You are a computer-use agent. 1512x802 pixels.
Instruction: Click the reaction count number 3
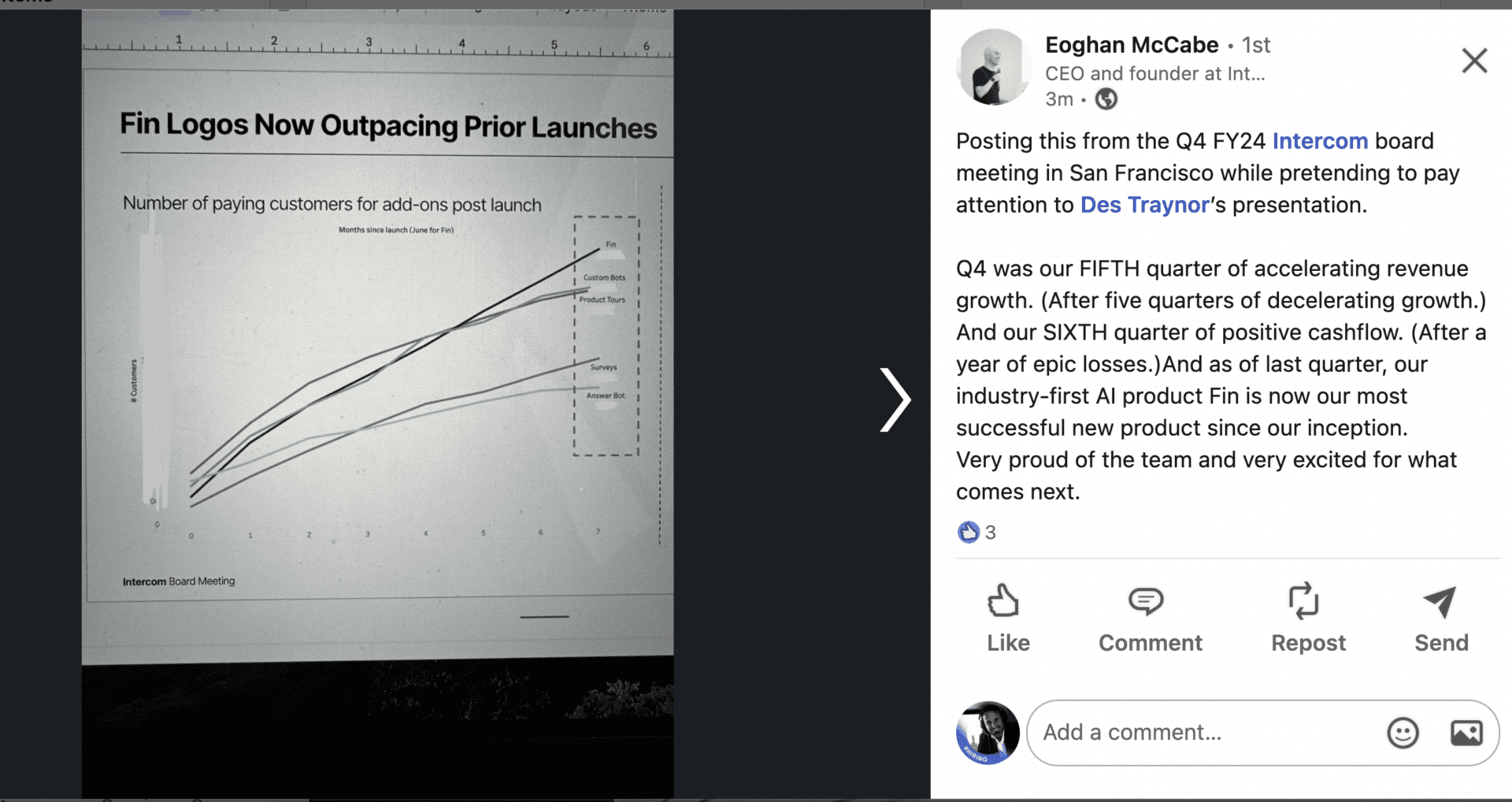(991, 533)
